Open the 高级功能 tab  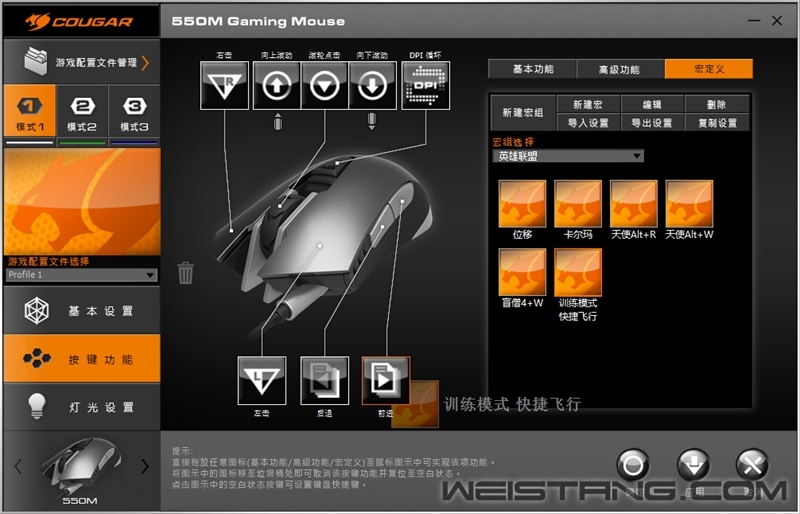pos(620,69)
